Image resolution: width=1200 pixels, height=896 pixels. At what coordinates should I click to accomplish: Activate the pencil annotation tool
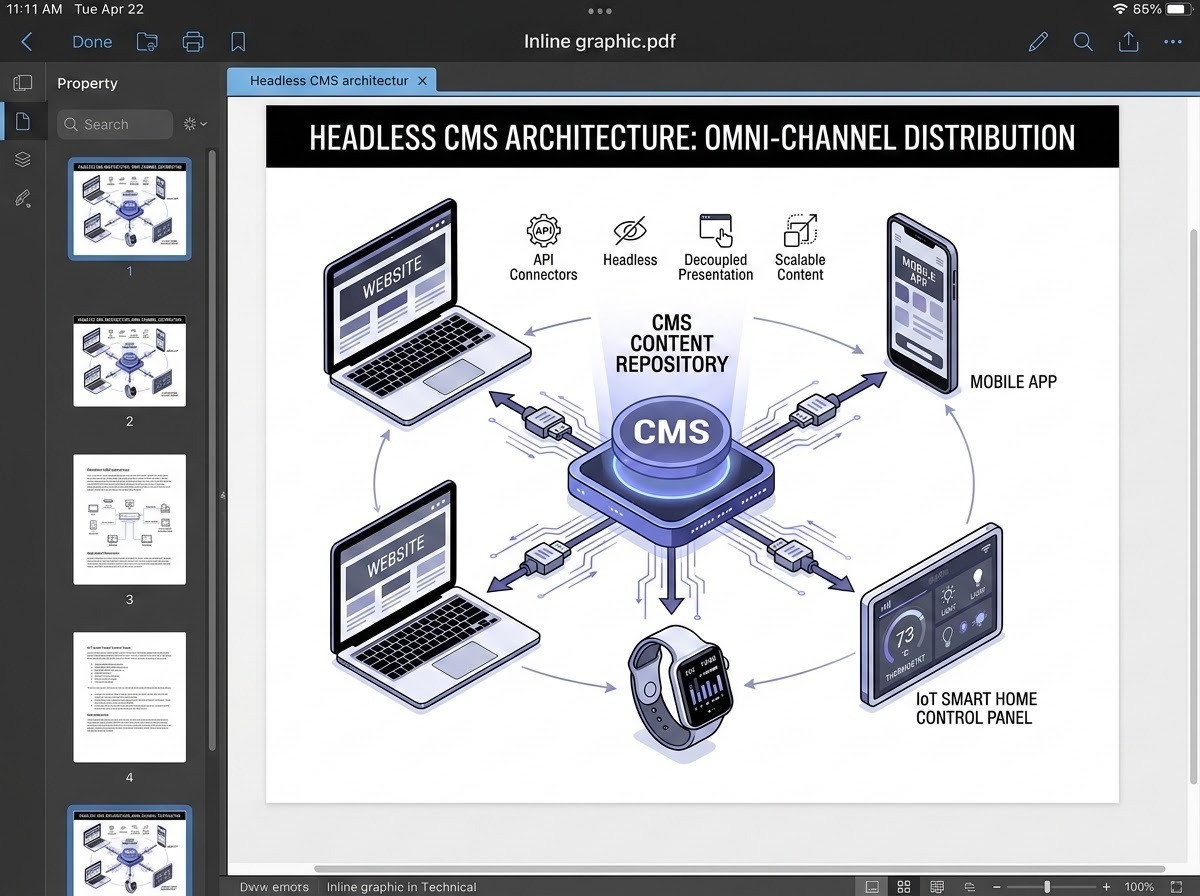pyautogui.click(x=1038, y=42)
